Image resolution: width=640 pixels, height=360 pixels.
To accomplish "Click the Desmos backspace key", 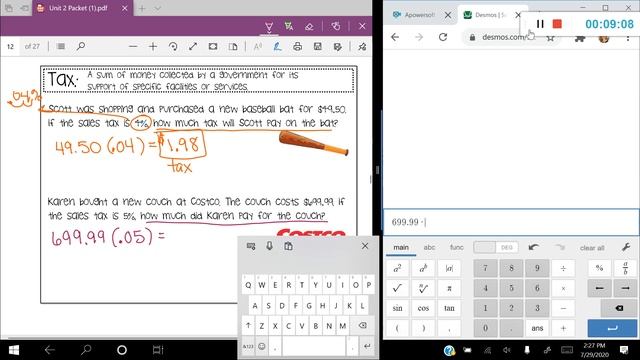I will click(619, 308).
